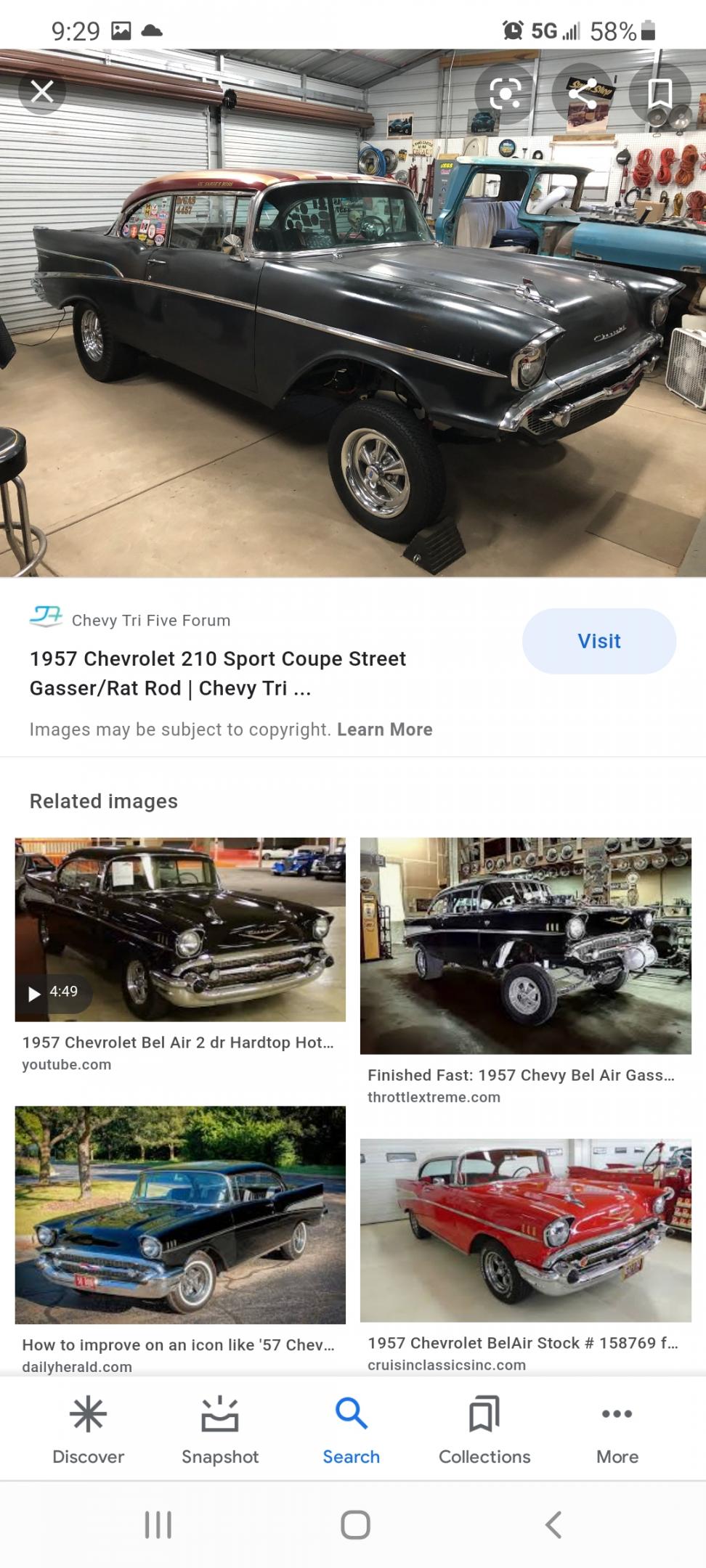This screenshot has width=706, height=1568.
Task: Tap the Android back arrow
Action: tap(553, 1524)
